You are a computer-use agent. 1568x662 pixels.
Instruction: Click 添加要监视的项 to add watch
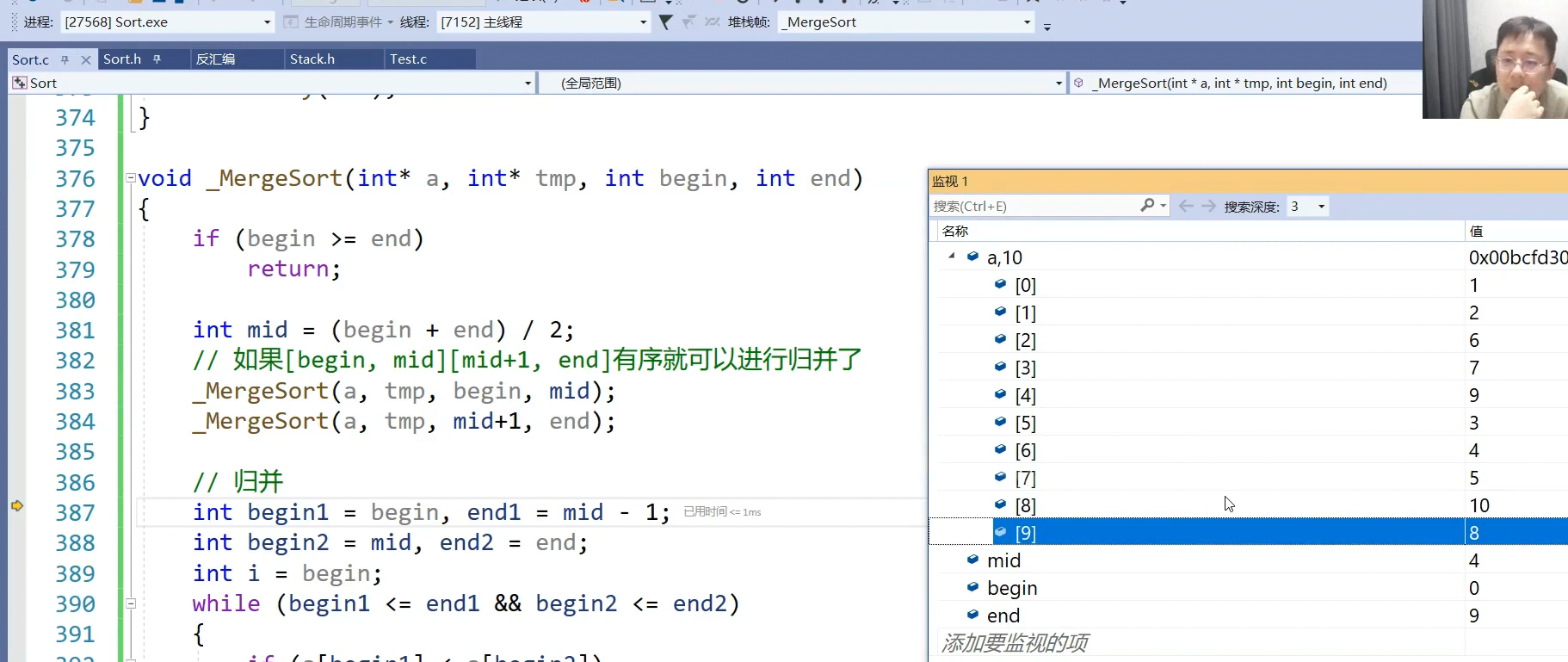[1015, 643]
